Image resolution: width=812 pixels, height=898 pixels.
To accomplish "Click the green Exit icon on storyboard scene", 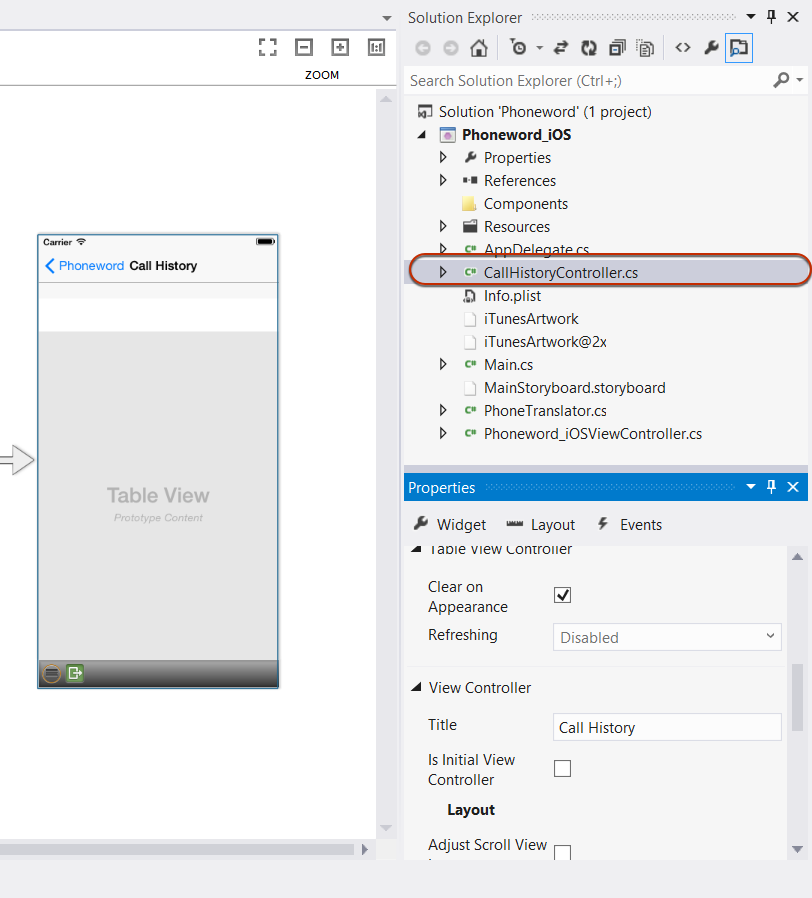I will [75, 673].
